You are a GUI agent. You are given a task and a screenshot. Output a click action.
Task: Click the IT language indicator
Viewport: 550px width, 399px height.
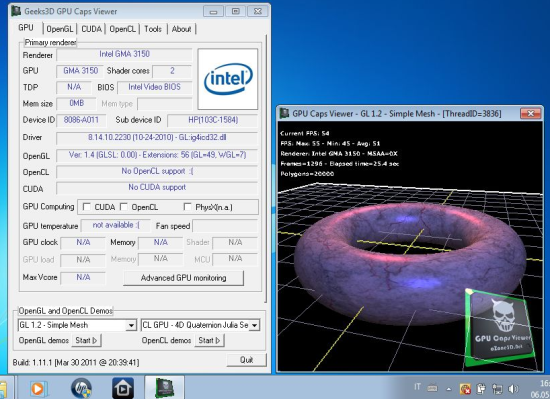coord(417,387)
